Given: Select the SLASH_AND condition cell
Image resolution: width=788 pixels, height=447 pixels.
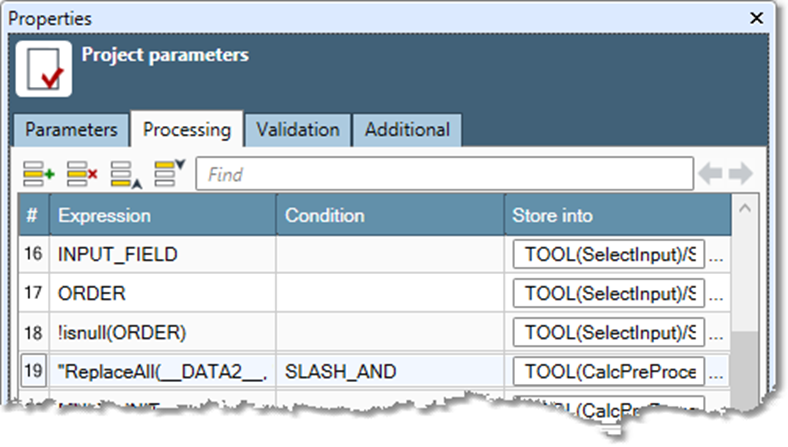Looking at the screenshot, I should point(390,371).
